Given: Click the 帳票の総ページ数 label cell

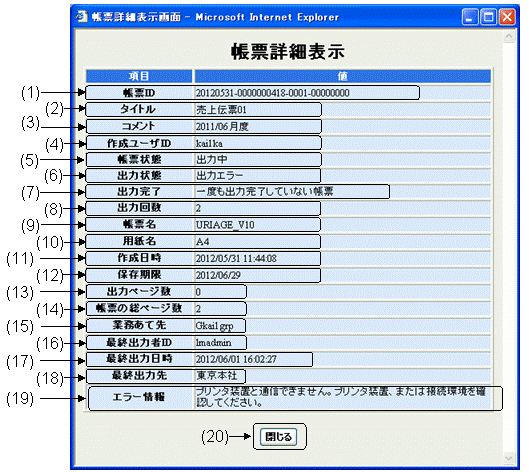Looking at the screenshot, I should point(139,308).
